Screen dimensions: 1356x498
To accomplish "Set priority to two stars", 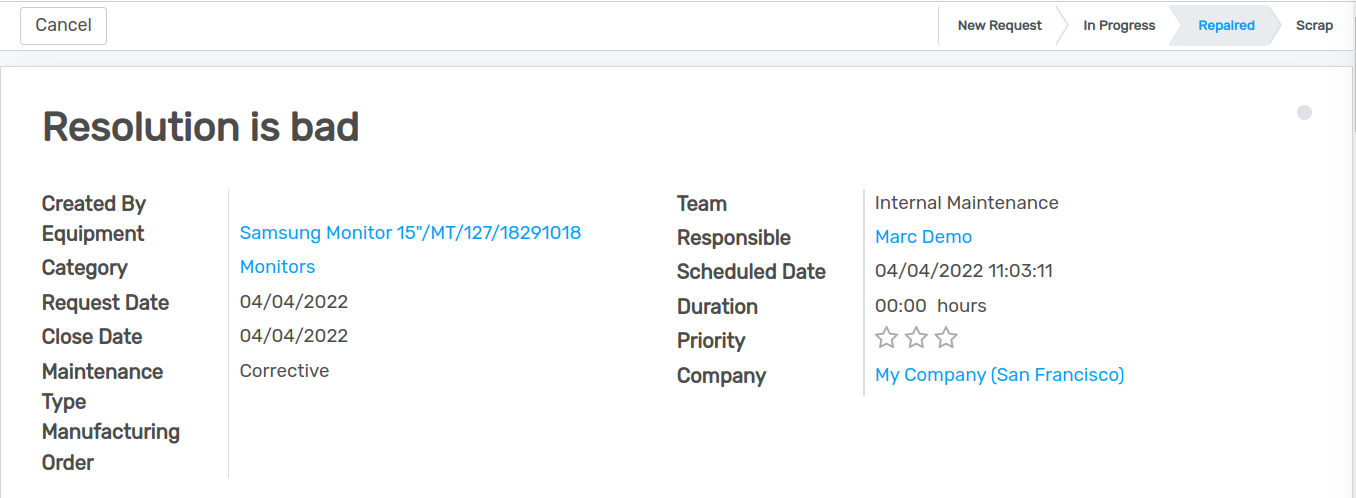I will pos(916,338).
